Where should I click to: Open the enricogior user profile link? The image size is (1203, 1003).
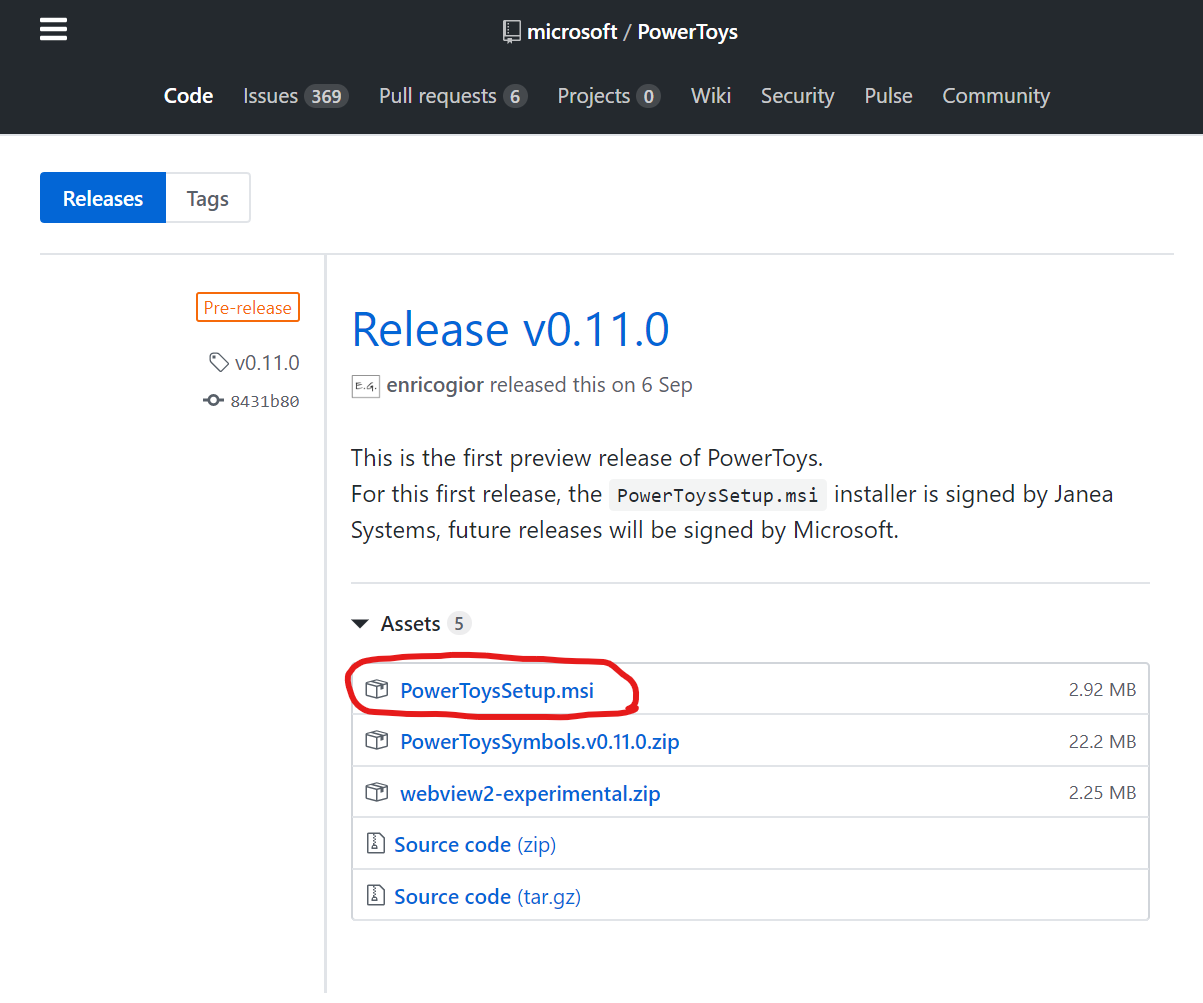point(435,385)
